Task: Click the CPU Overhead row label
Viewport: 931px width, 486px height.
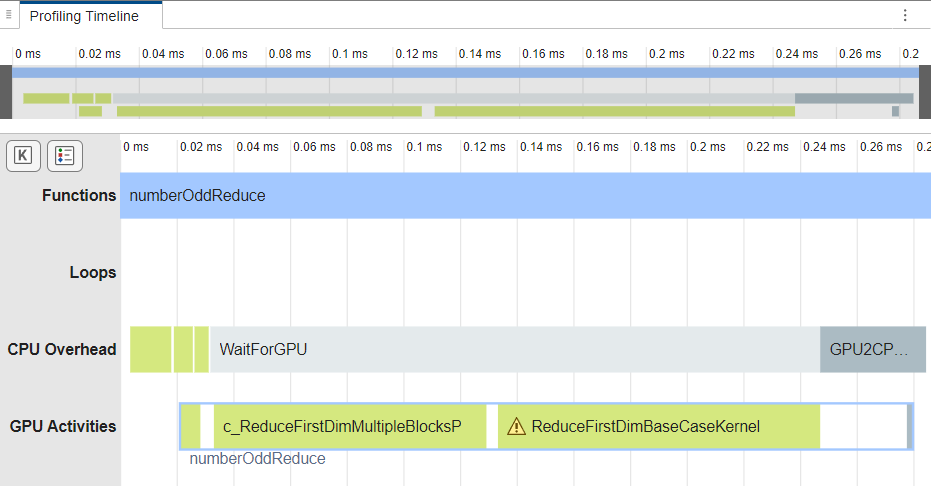Action: [62, 350]
